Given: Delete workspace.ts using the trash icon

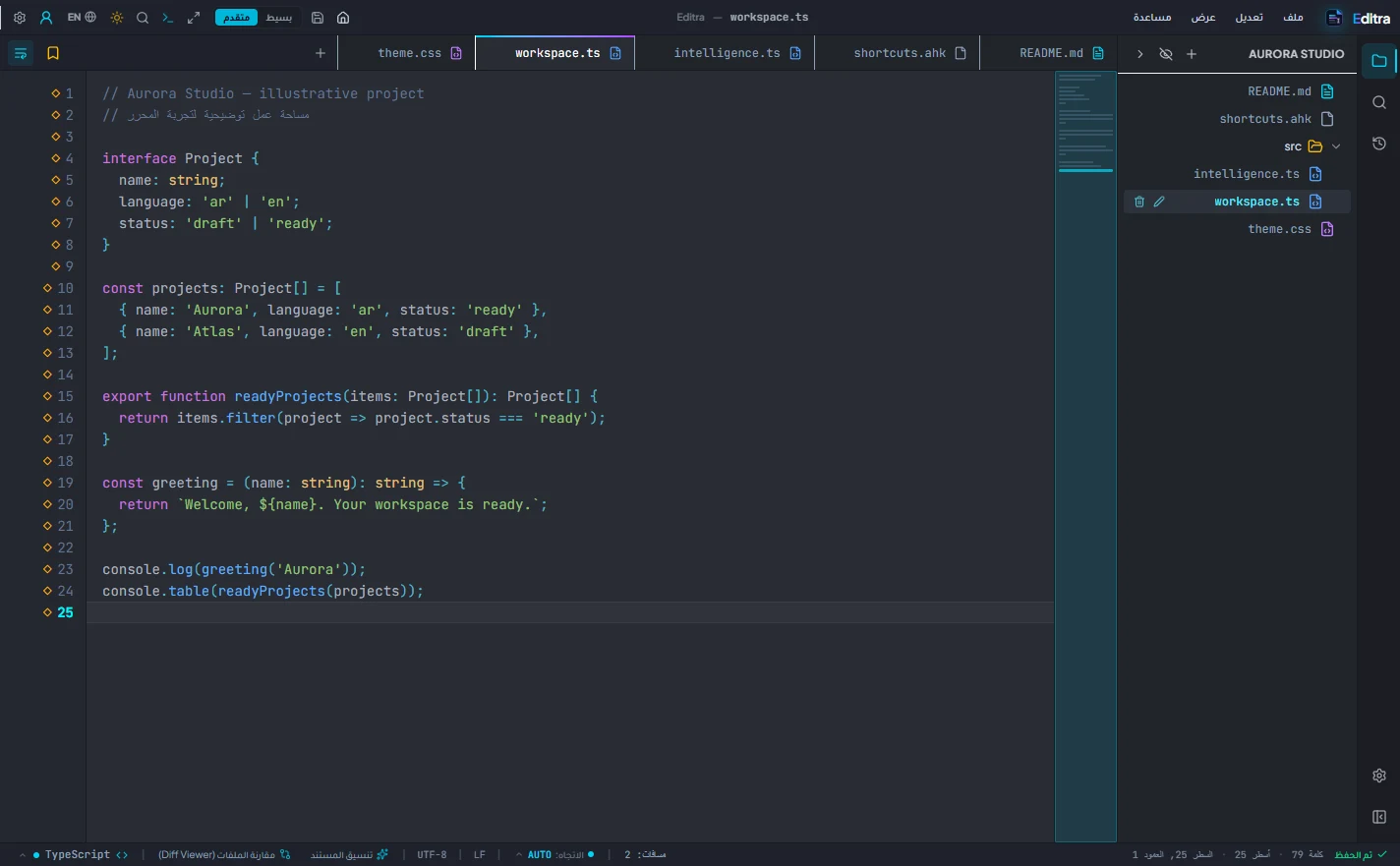Looking at the screenshot, I should coord(1139,202).
